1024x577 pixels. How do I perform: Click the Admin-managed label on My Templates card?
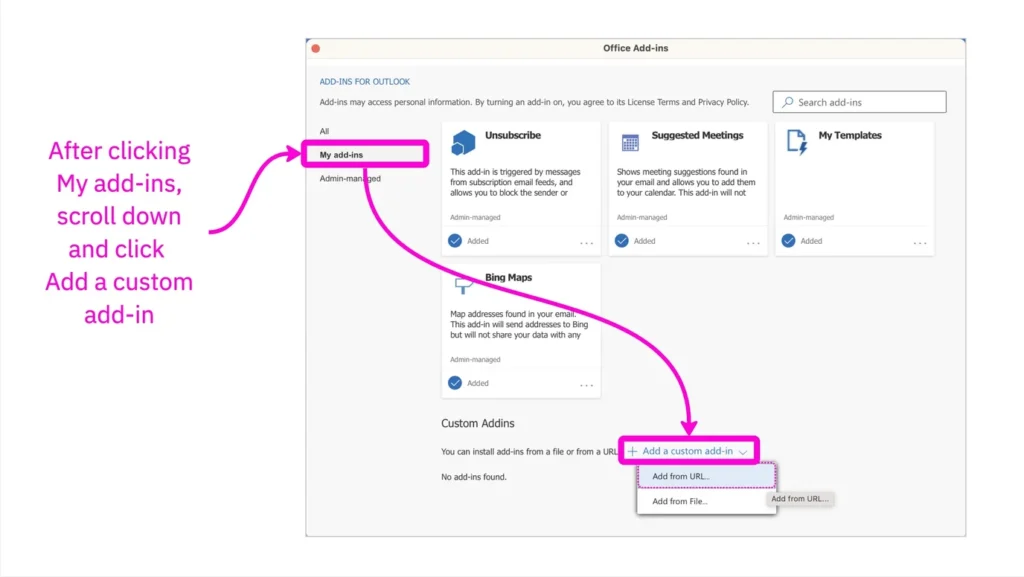point(808,217)
